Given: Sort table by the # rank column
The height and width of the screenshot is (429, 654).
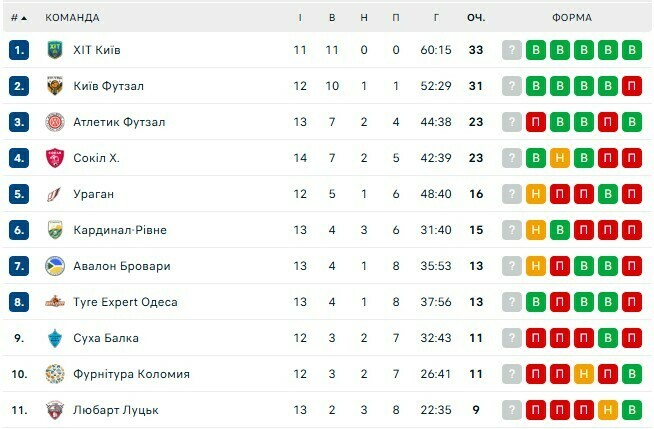Looking at the screenshot, I should 18,18.
